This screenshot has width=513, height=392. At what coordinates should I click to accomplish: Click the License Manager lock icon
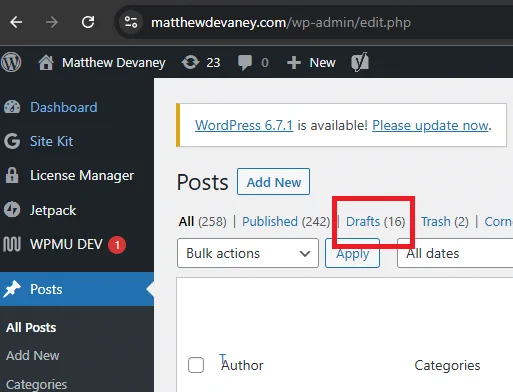click(x=12, y=175)
